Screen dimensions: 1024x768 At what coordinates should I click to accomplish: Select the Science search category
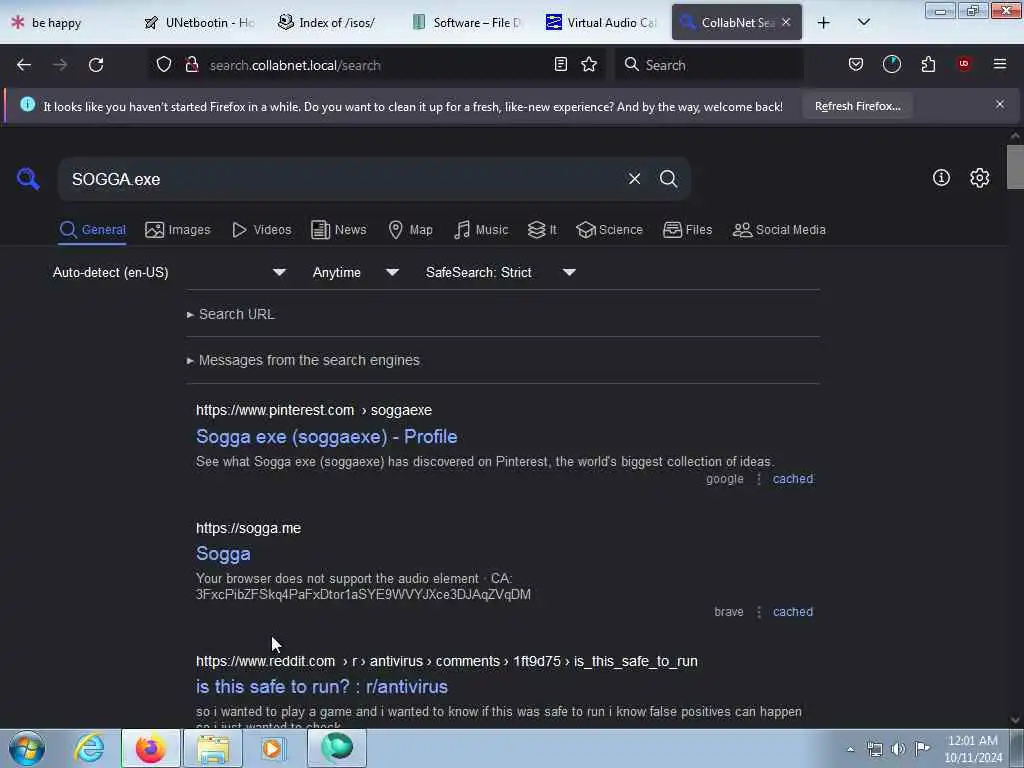tap(609, 230)
